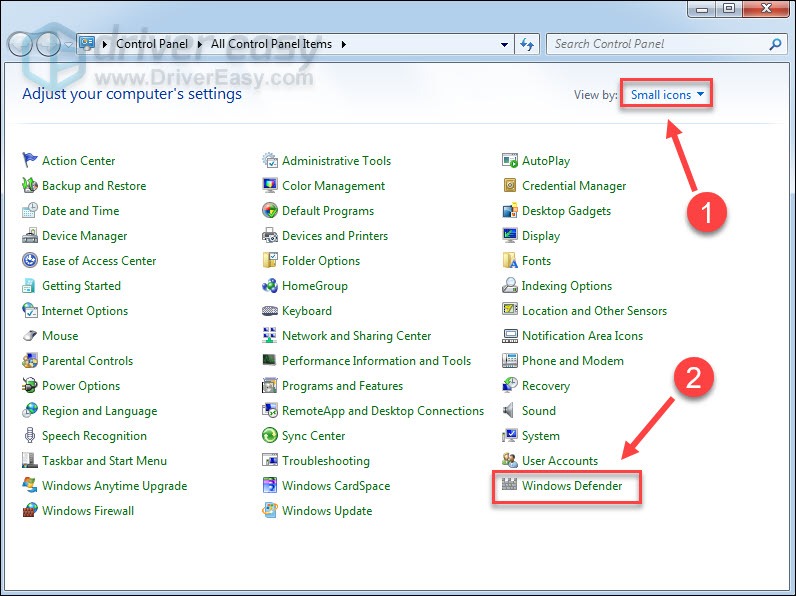The width and height of the screenshot is (796, 596).
Task: Expand arrow after Control Panel breadcrumb
Action: [x=200, y=44]
